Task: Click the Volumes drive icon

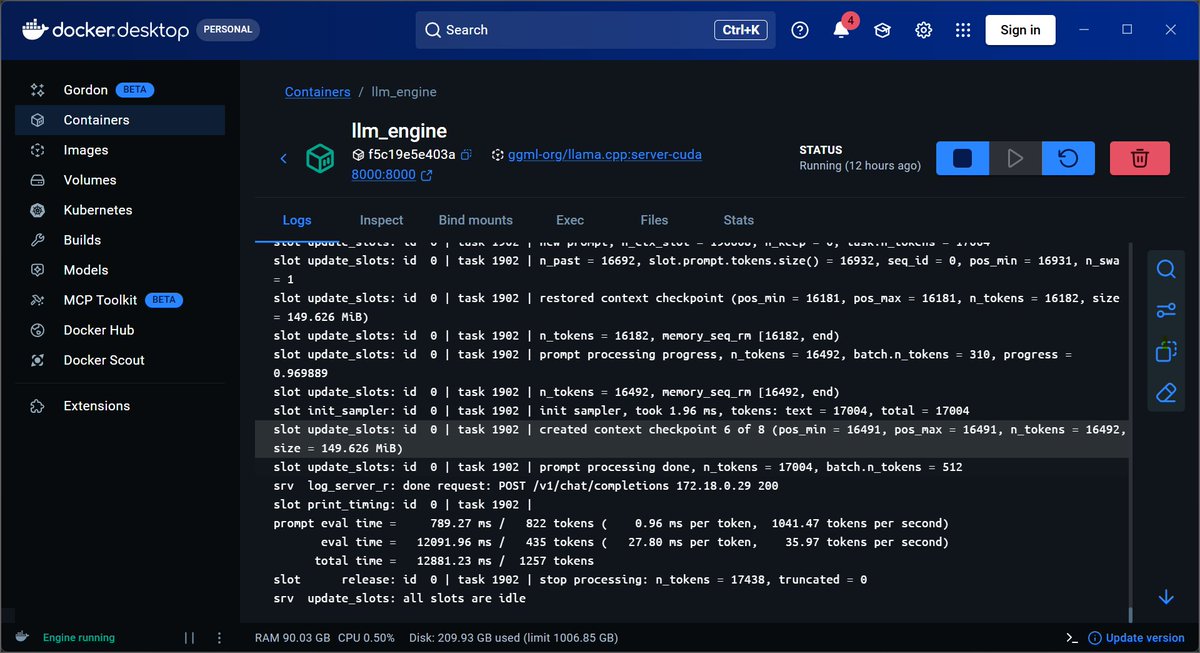Action: coord(38,180)
